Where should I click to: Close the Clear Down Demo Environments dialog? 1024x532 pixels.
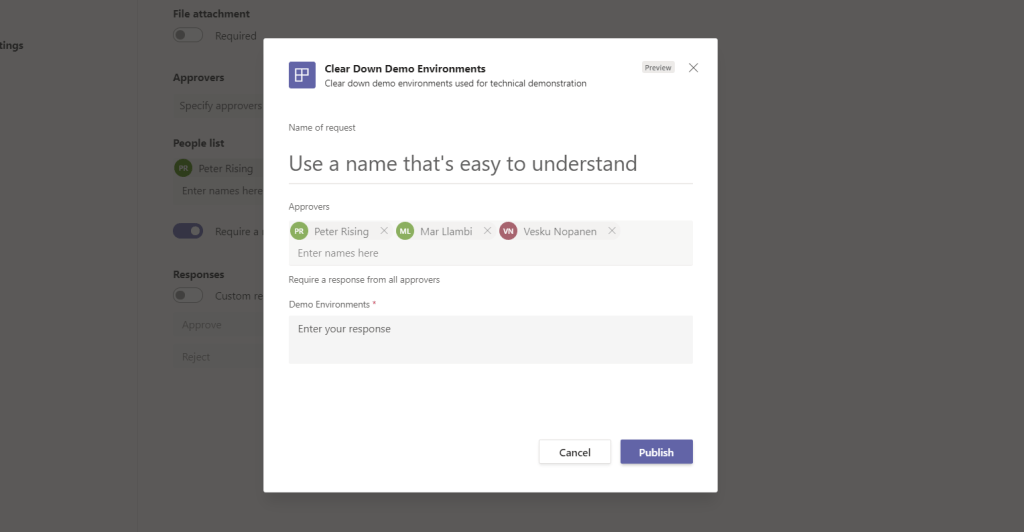(693, 68)
